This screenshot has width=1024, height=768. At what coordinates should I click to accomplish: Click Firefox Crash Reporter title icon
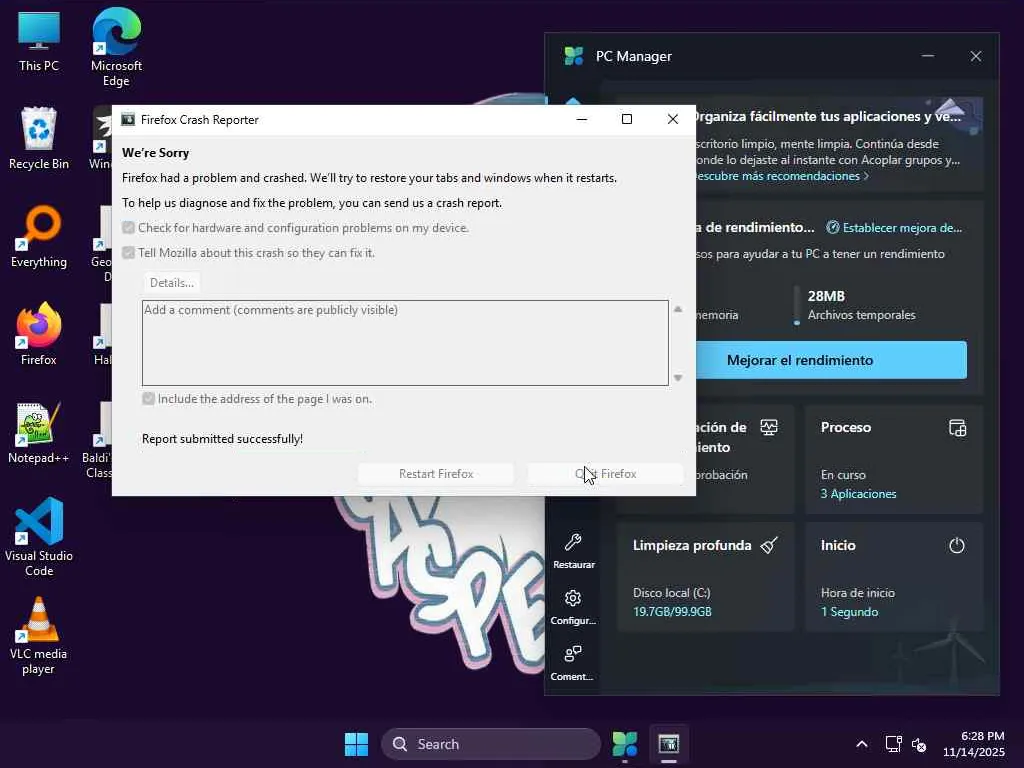[x=128, y=120]
